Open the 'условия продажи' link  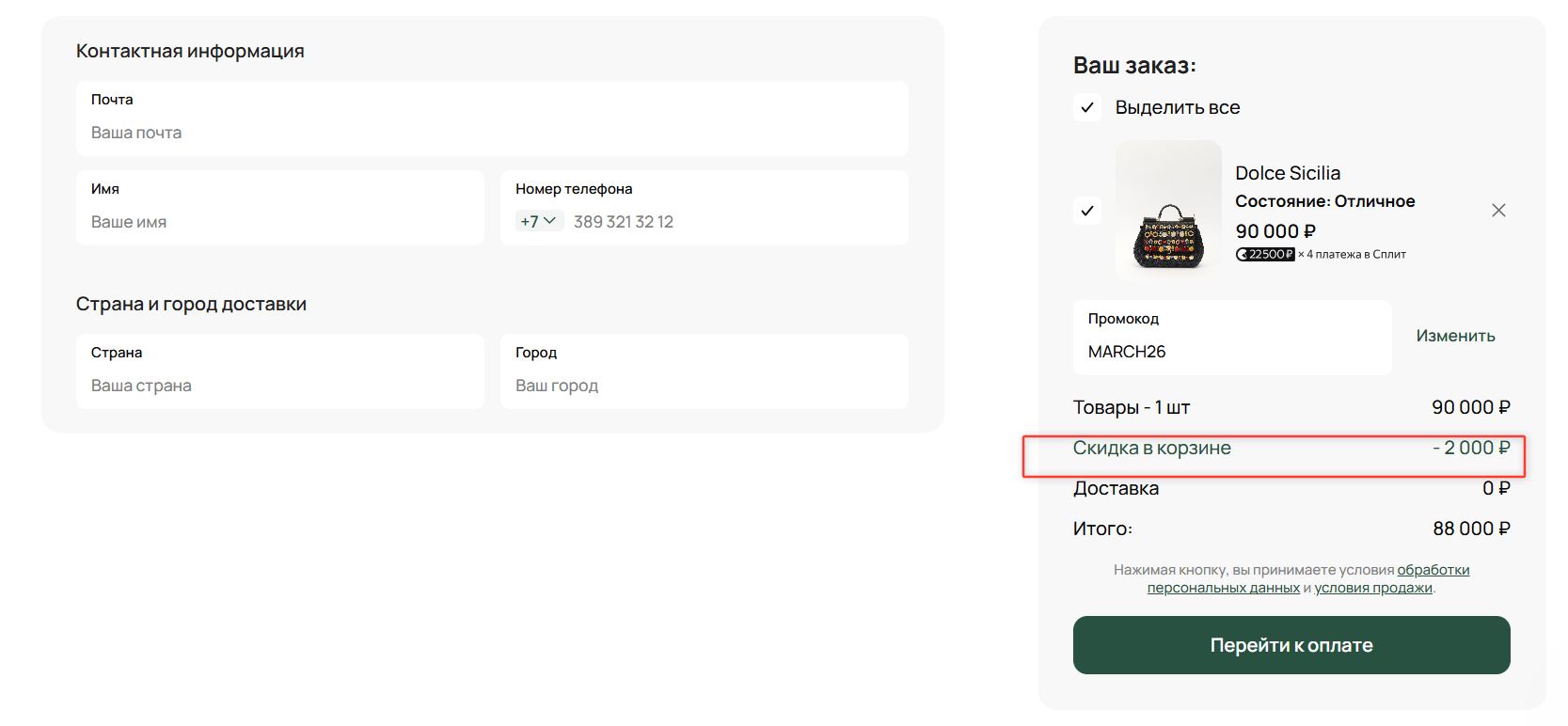(x=1372, y=588)
